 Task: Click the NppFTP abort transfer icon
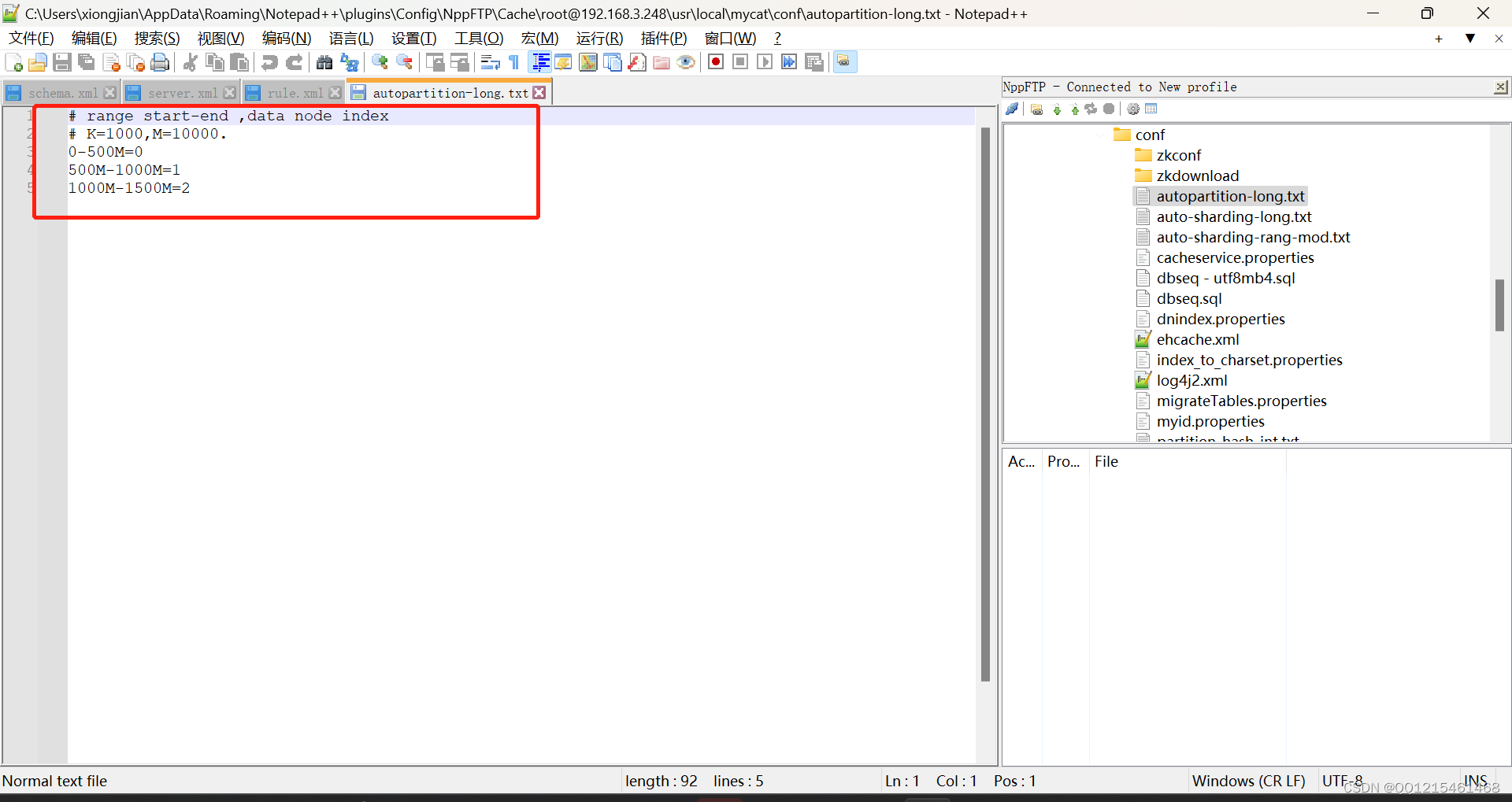[1109, 109]
